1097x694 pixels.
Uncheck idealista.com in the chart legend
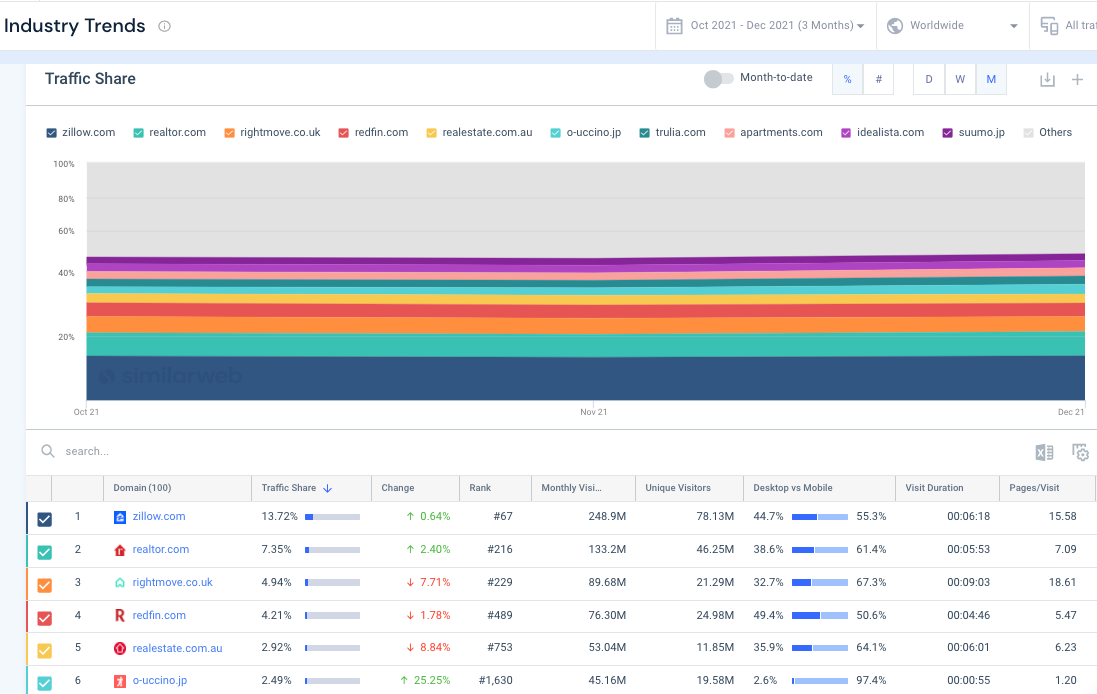point(846,133)
